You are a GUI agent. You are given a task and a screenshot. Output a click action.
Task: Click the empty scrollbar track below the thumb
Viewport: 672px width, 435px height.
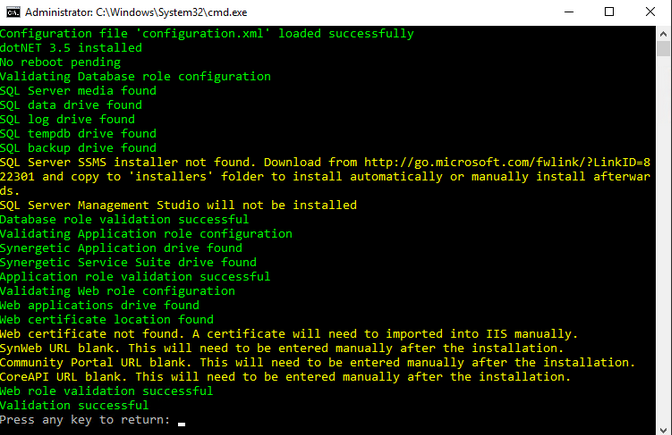point(663,240)
